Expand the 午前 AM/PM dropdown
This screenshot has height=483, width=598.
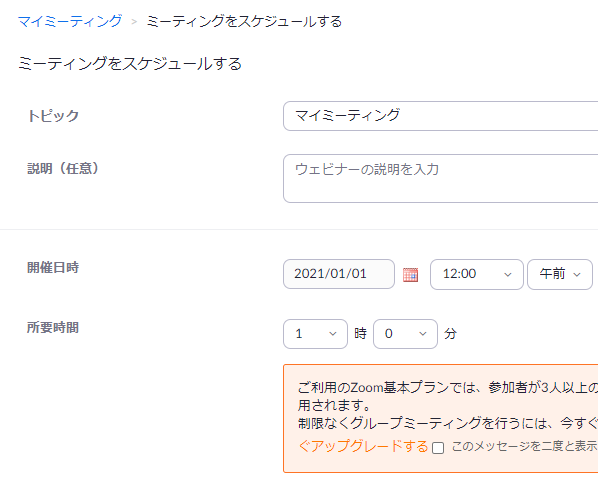click(x=559, y=274)
